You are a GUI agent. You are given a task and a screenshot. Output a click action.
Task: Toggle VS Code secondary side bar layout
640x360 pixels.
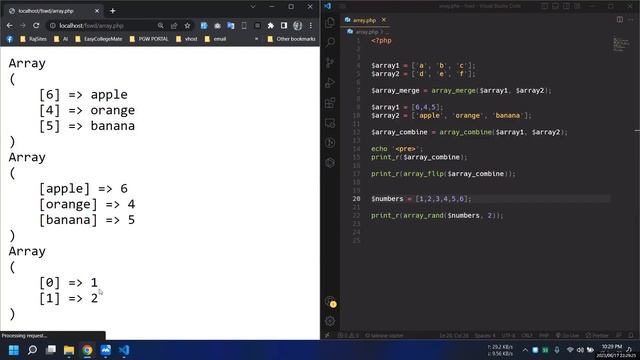click(x=567, y=6)
